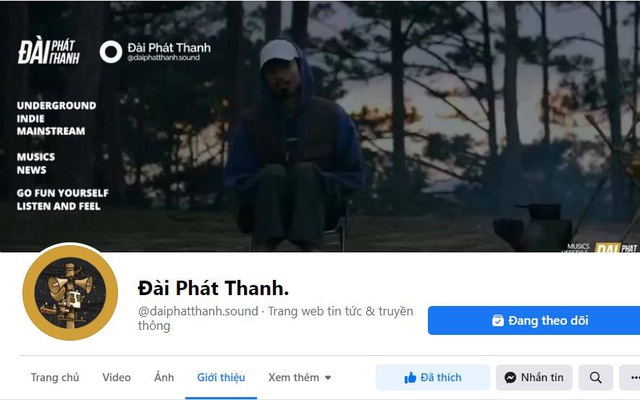Click the loudspeaker profile picture
The height and width of the screenshot is (400, 640).
coord(70,293)
